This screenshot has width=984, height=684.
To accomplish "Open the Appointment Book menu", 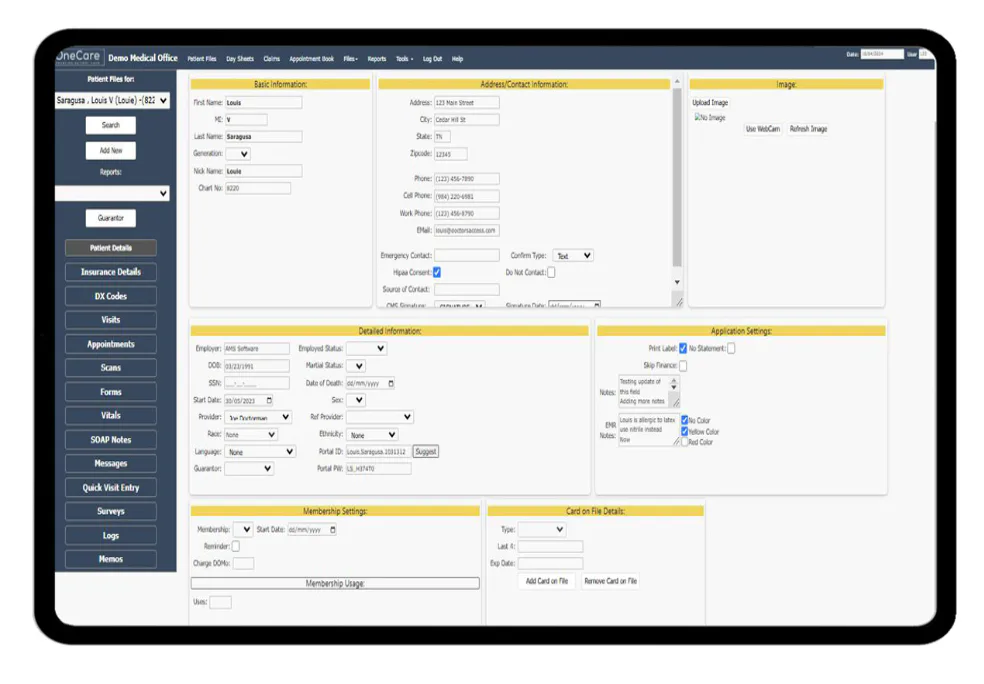I will pyautogui.click(x=311, y=59).
